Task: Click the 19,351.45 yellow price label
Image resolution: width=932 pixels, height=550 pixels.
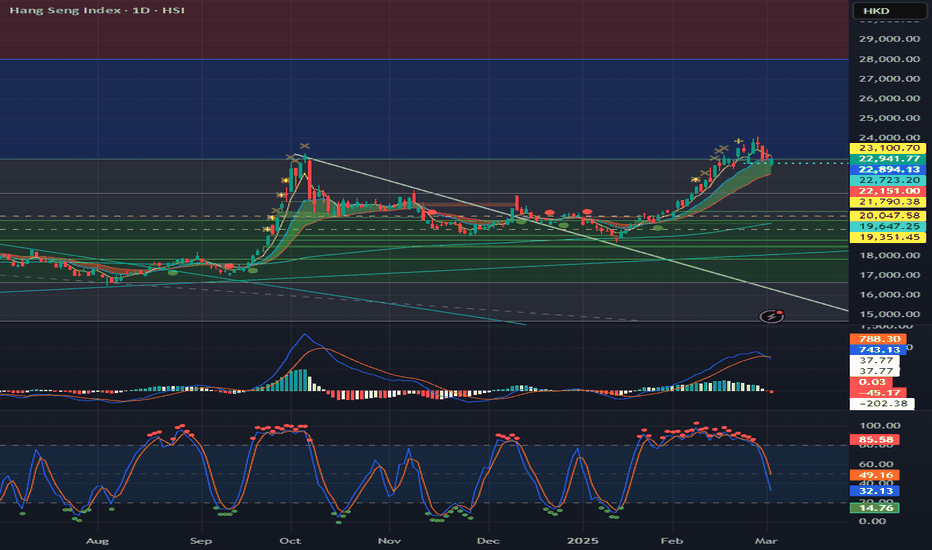Action: click(887, 237)
